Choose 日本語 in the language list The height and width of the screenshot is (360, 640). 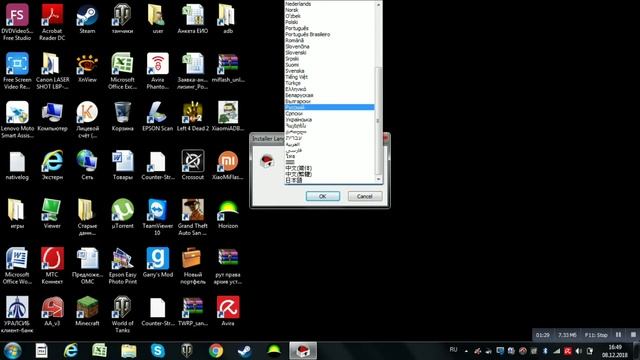point(329,180)
